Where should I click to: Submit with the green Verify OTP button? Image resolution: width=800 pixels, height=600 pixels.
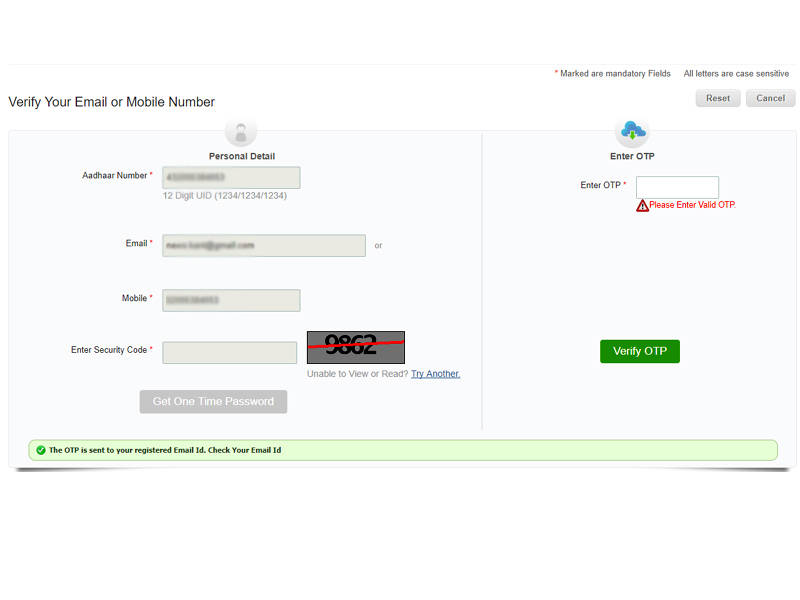click(639, 351)
